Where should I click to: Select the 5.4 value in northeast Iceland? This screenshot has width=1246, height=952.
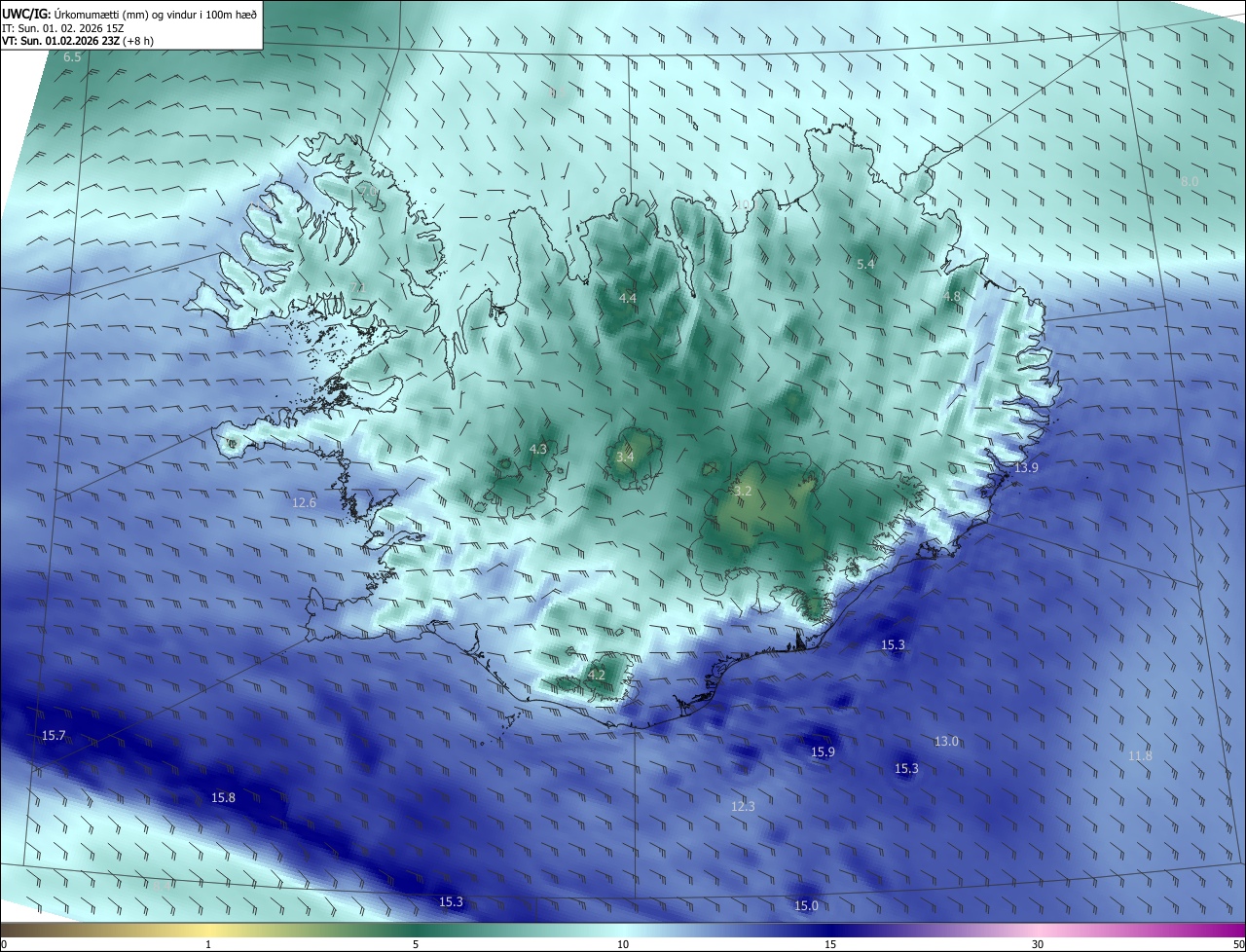[x=865, y=265]
